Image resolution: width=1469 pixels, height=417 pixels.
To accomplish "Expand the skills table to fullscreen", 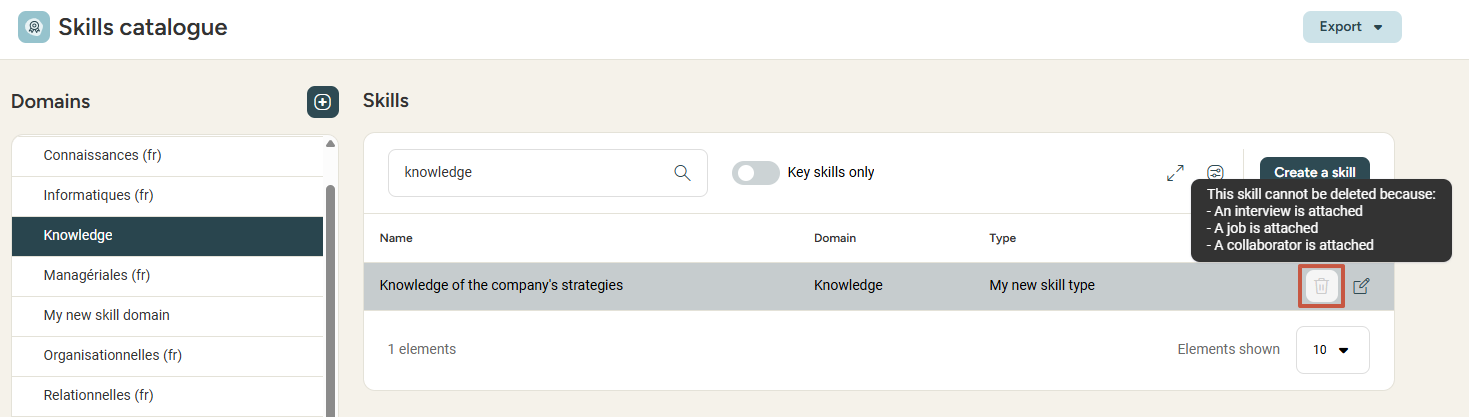I will (x=1175, y=173).
